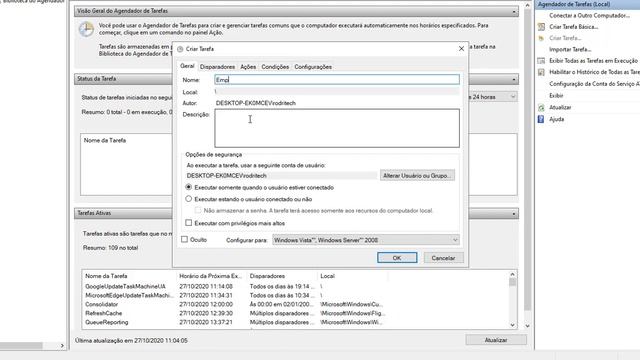
Task: Click the OK button
Action: (397, 258)
